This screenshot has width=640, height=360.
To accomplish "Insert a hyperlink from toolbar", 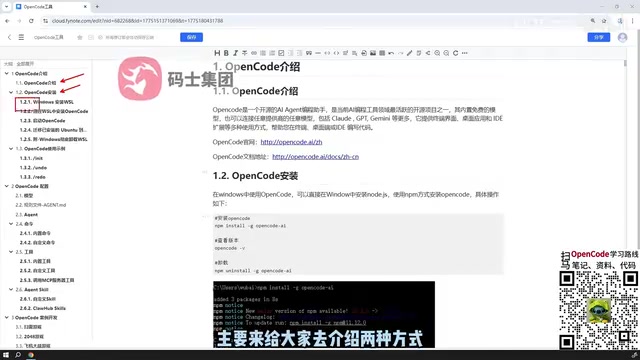I will pos(254,53).
